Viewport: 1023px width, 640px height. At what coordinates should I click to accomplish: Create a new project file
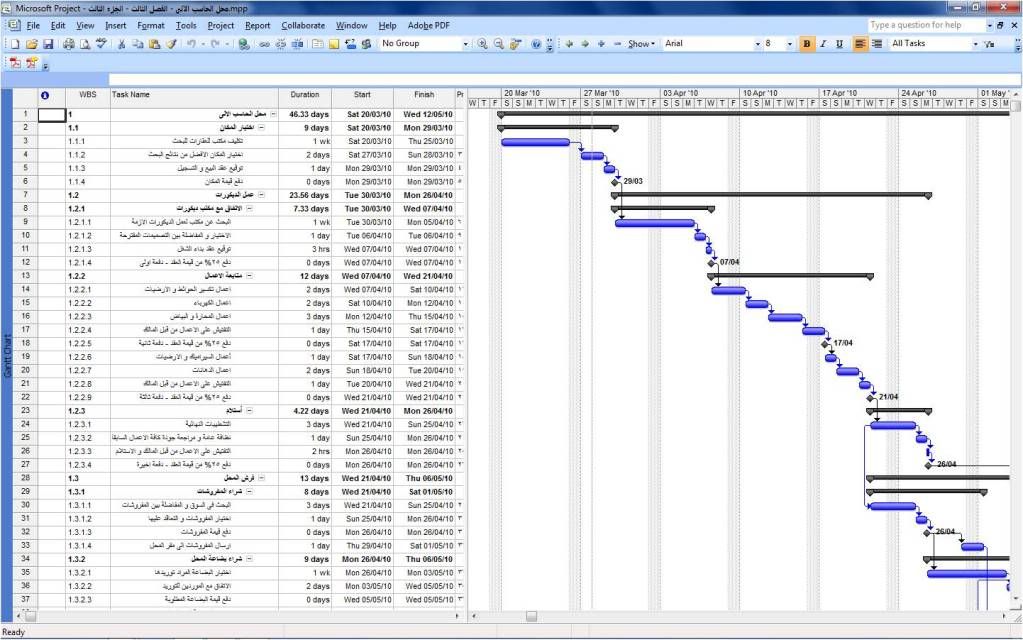(x=14, y=44)
